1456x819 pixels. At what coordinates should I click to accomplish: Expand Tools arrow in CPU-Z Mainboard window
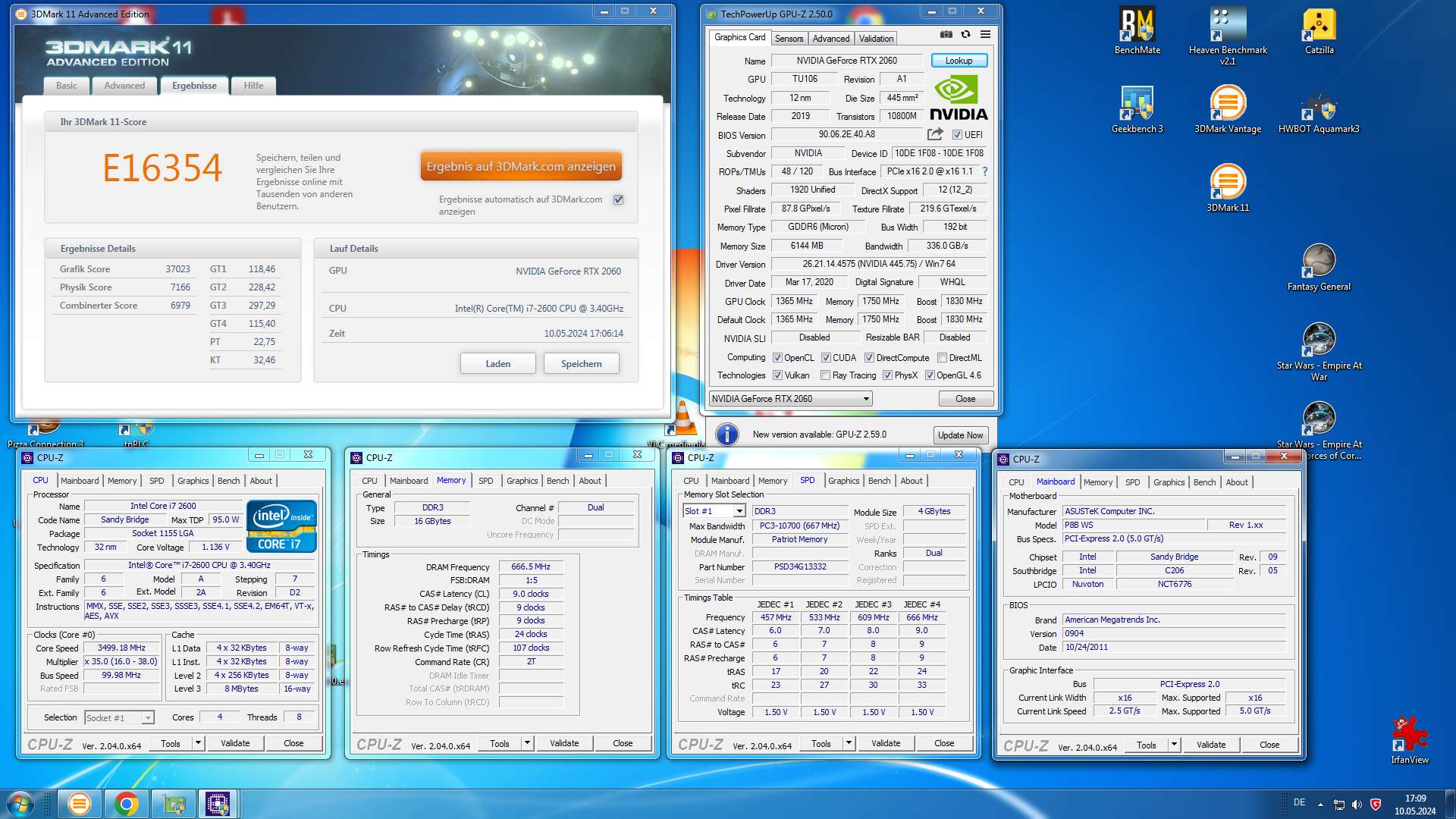1174,745
